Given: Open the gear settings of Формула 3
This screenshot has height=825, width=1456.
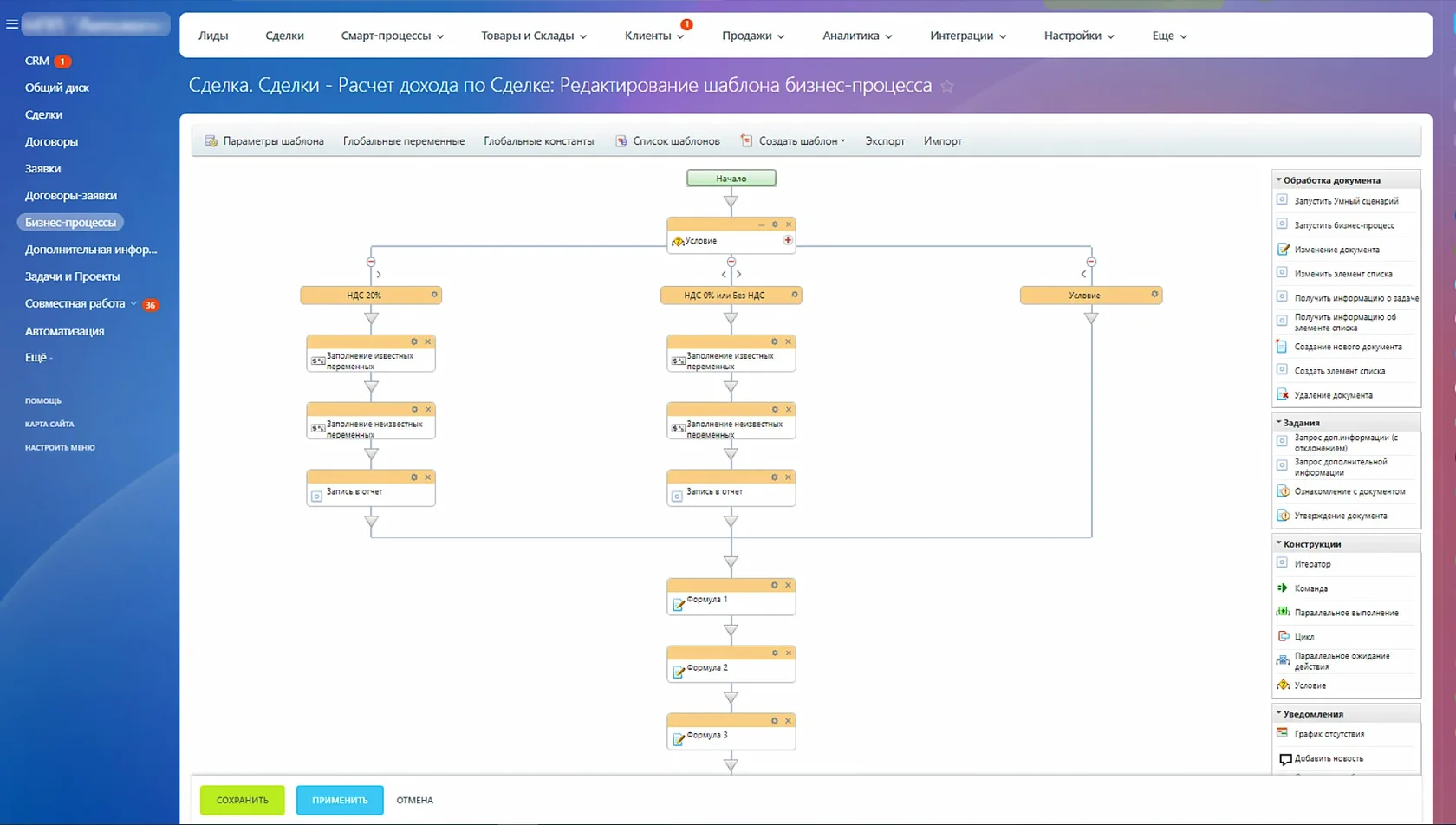Looking at the screenshot, I should tap(775, 721).
